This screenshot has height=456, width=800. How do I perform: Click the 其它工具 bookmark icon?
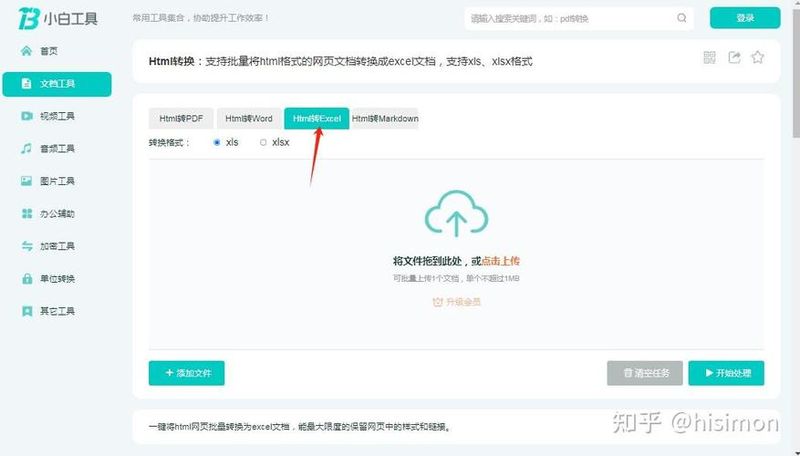click(x=27, y=311)
